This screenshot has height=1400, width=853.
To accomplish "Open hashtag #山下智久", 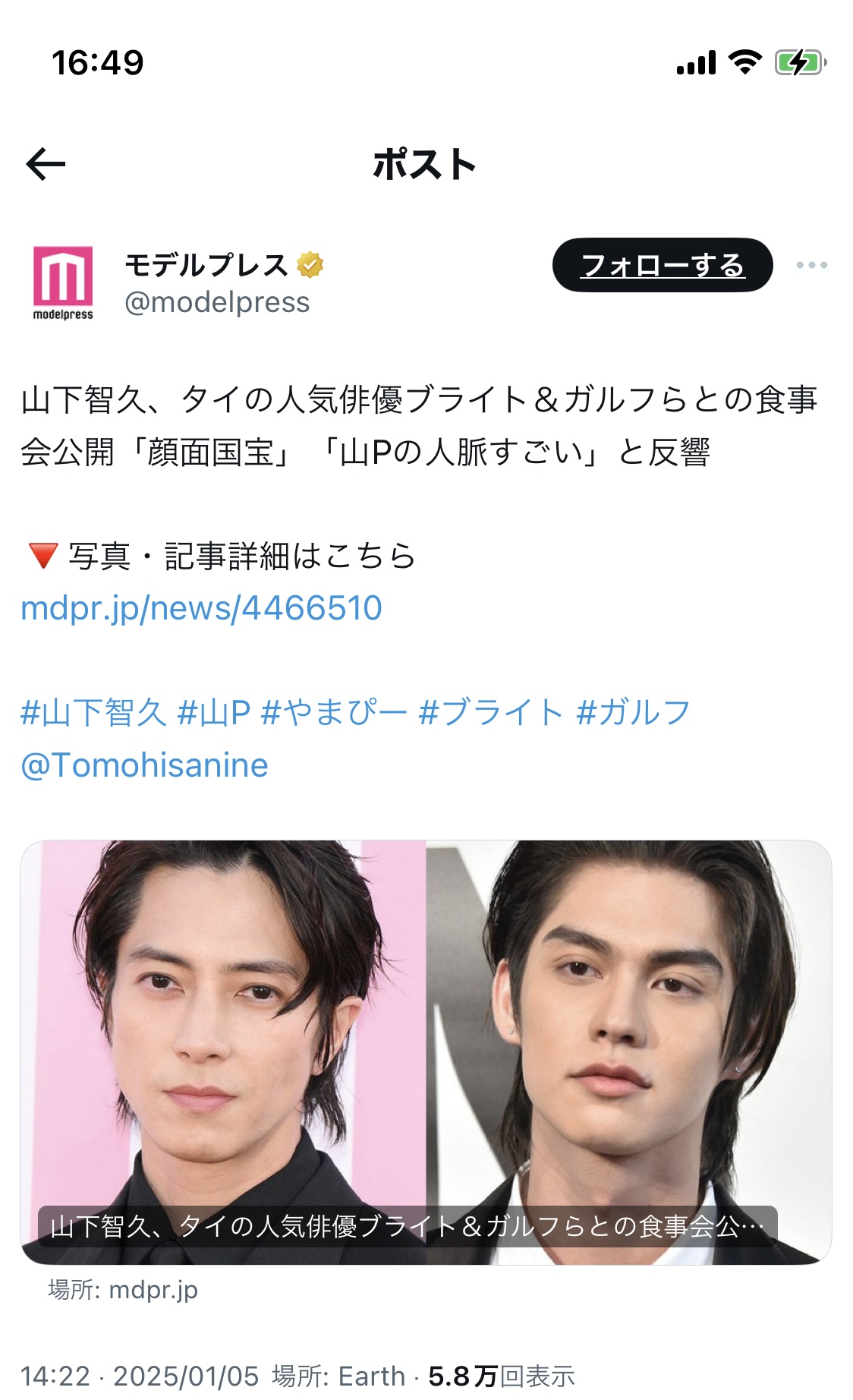I will 93,713.
